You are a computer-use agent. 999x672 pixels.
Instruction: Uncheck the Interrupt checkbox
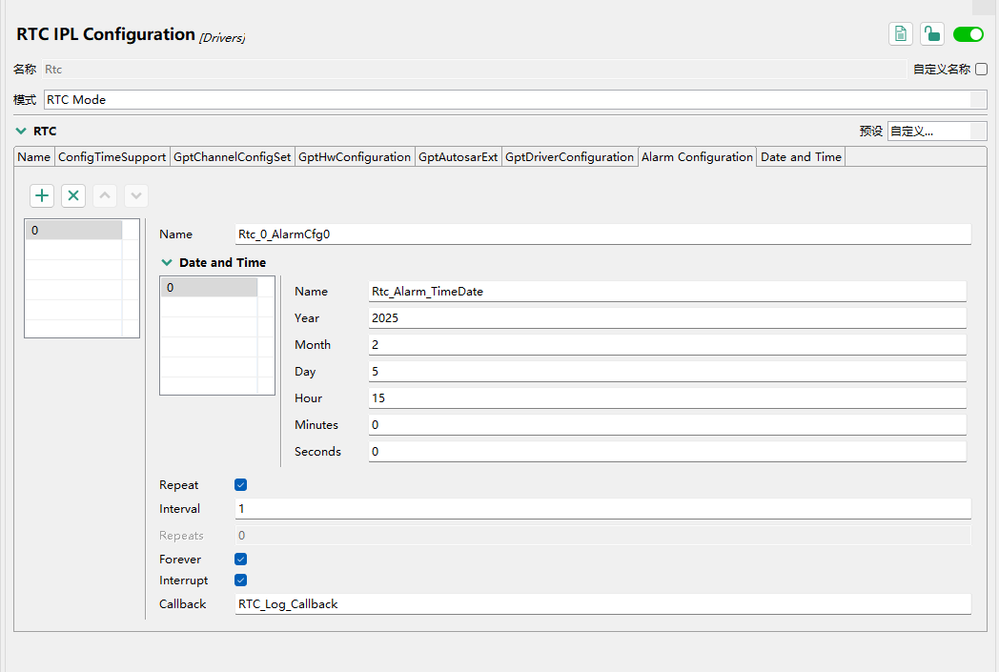[x=241, y=580]
